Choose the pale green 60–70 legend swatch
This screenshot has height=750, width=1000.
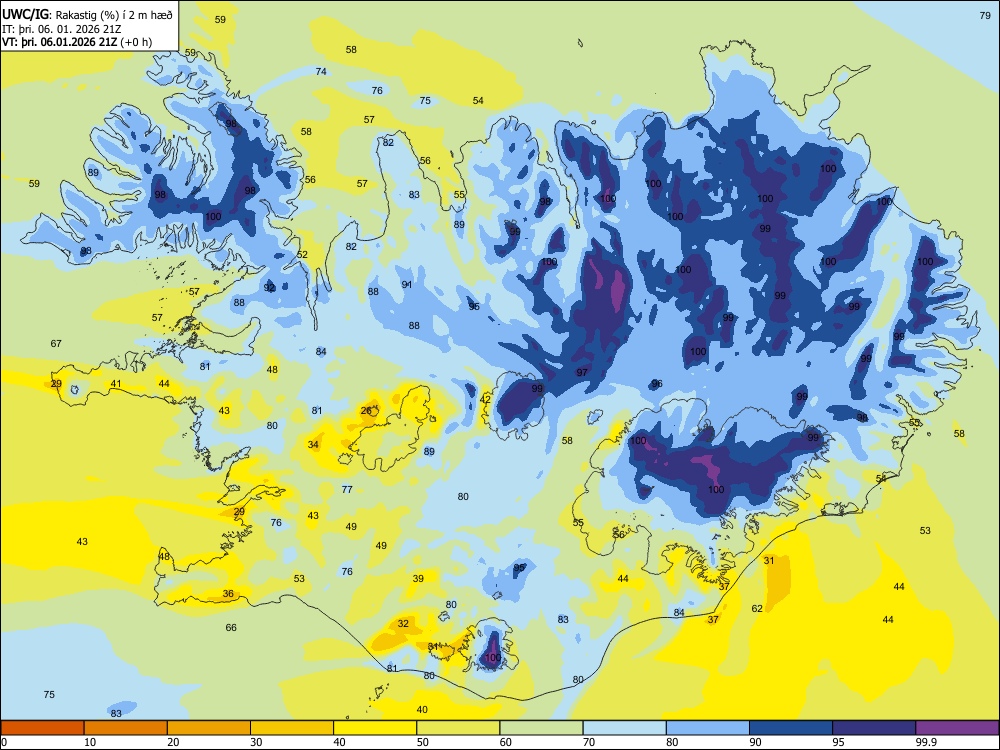[x=541, y=728]
